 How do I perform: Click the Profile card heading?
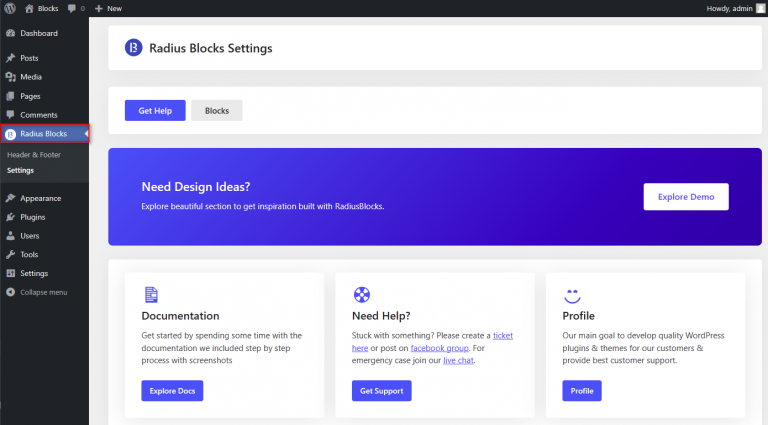coord(578,316)
